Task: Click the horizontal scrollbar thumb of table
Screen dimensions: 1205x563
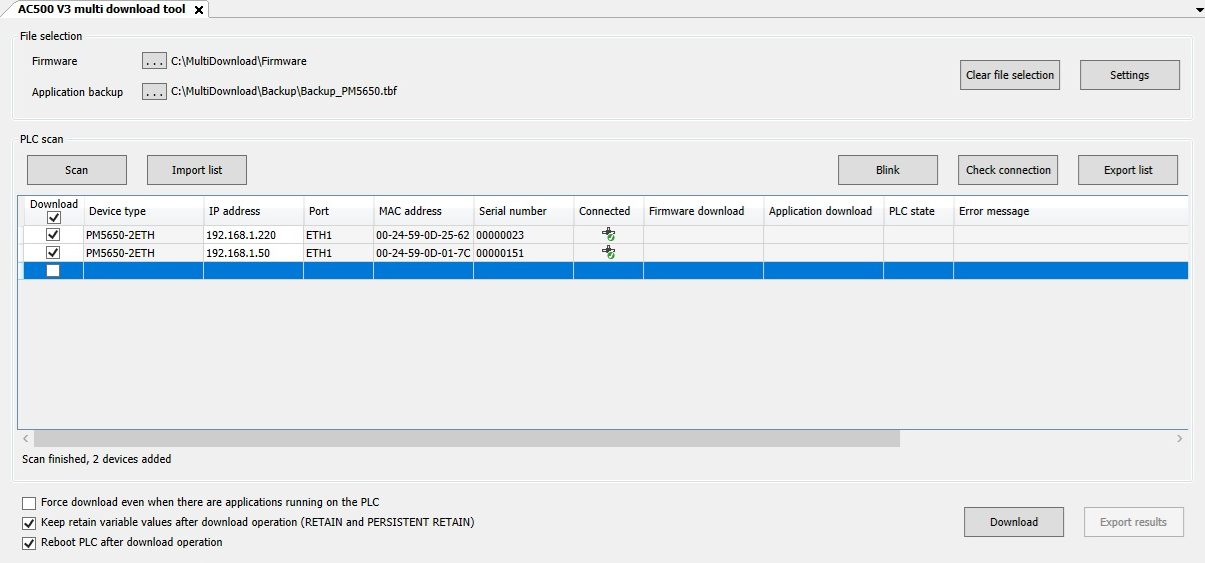Action: point(467,438)
